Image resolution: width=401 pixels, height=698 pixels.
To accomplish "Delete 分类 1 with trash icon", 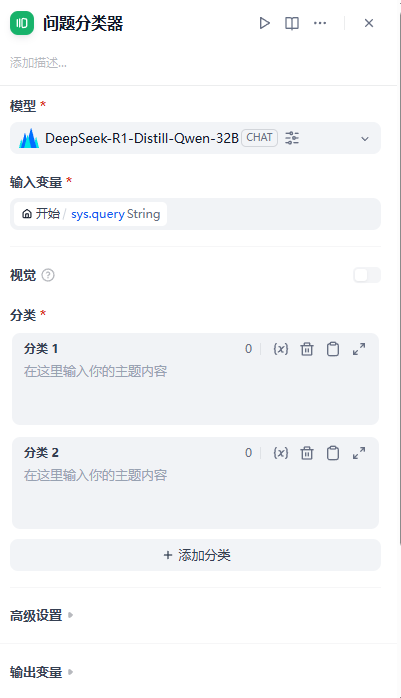I will tap(307, 349).
